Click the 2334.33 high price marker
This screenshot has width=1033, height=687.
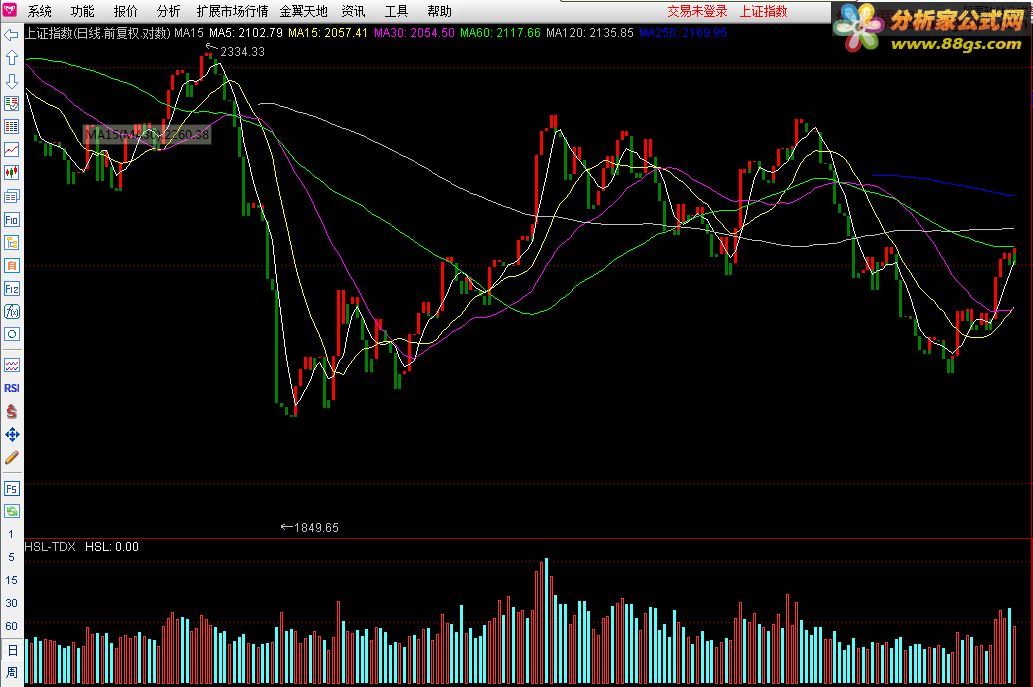tap(242, 51)
